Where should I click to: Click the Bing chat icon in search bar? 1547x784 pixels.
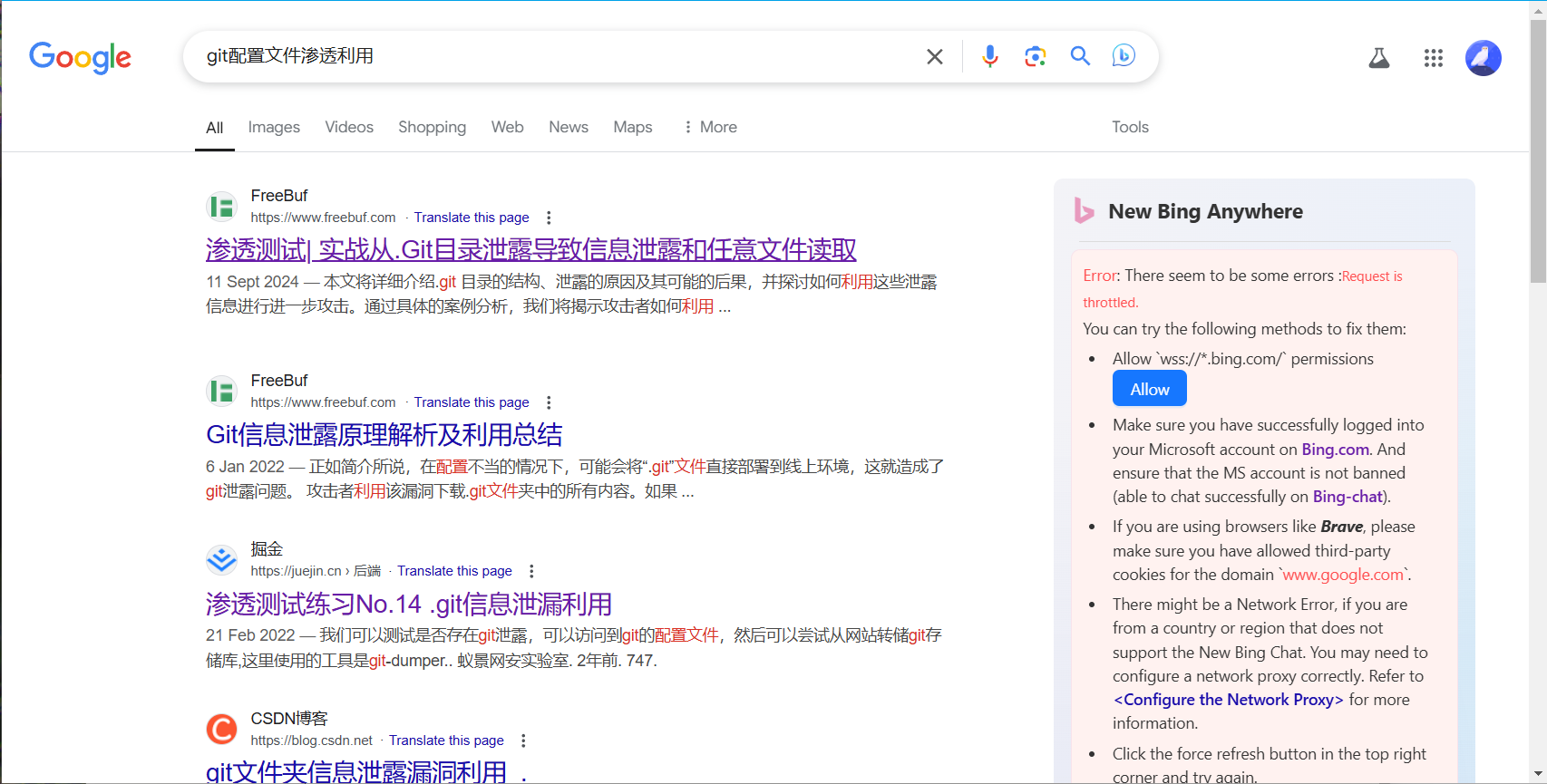[1124, 55]
